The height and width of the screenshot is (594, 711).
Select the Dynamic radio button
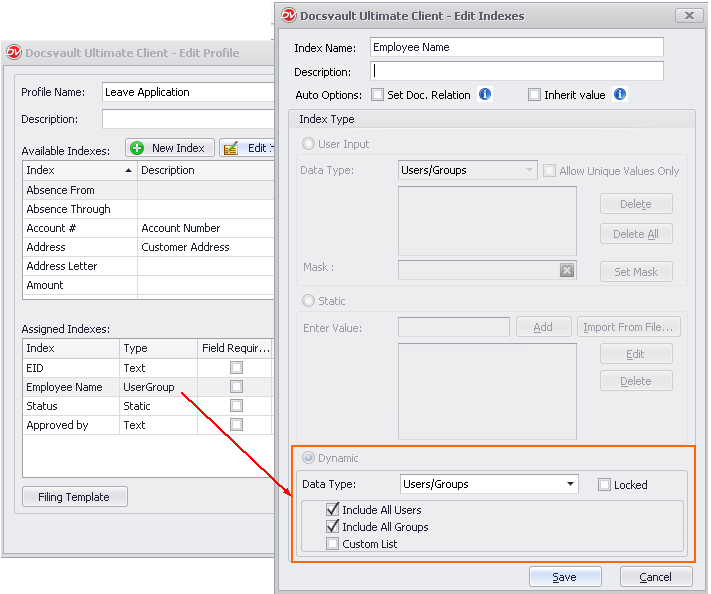pyautogui.click(x=308, y=458)
